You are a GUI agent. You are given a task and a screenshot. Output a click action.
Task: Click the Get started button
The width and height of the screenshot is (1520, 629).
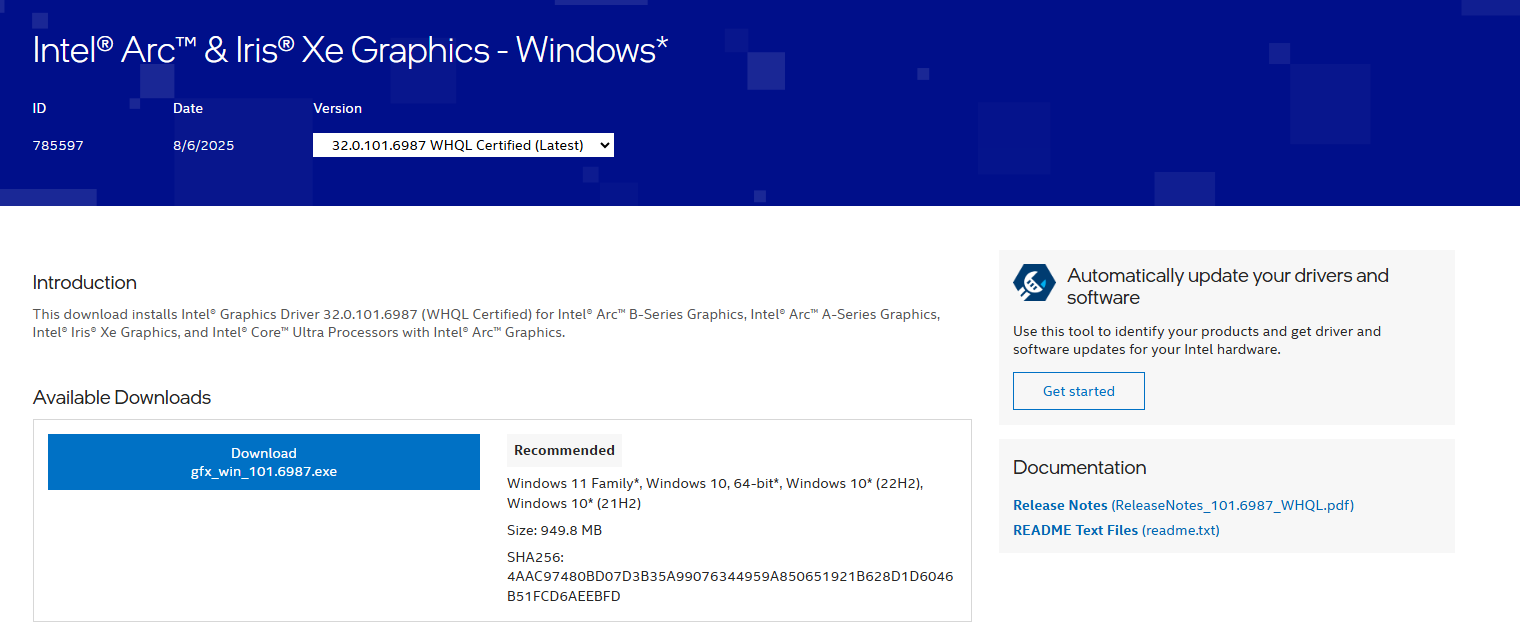click(x=1079, y=391)
